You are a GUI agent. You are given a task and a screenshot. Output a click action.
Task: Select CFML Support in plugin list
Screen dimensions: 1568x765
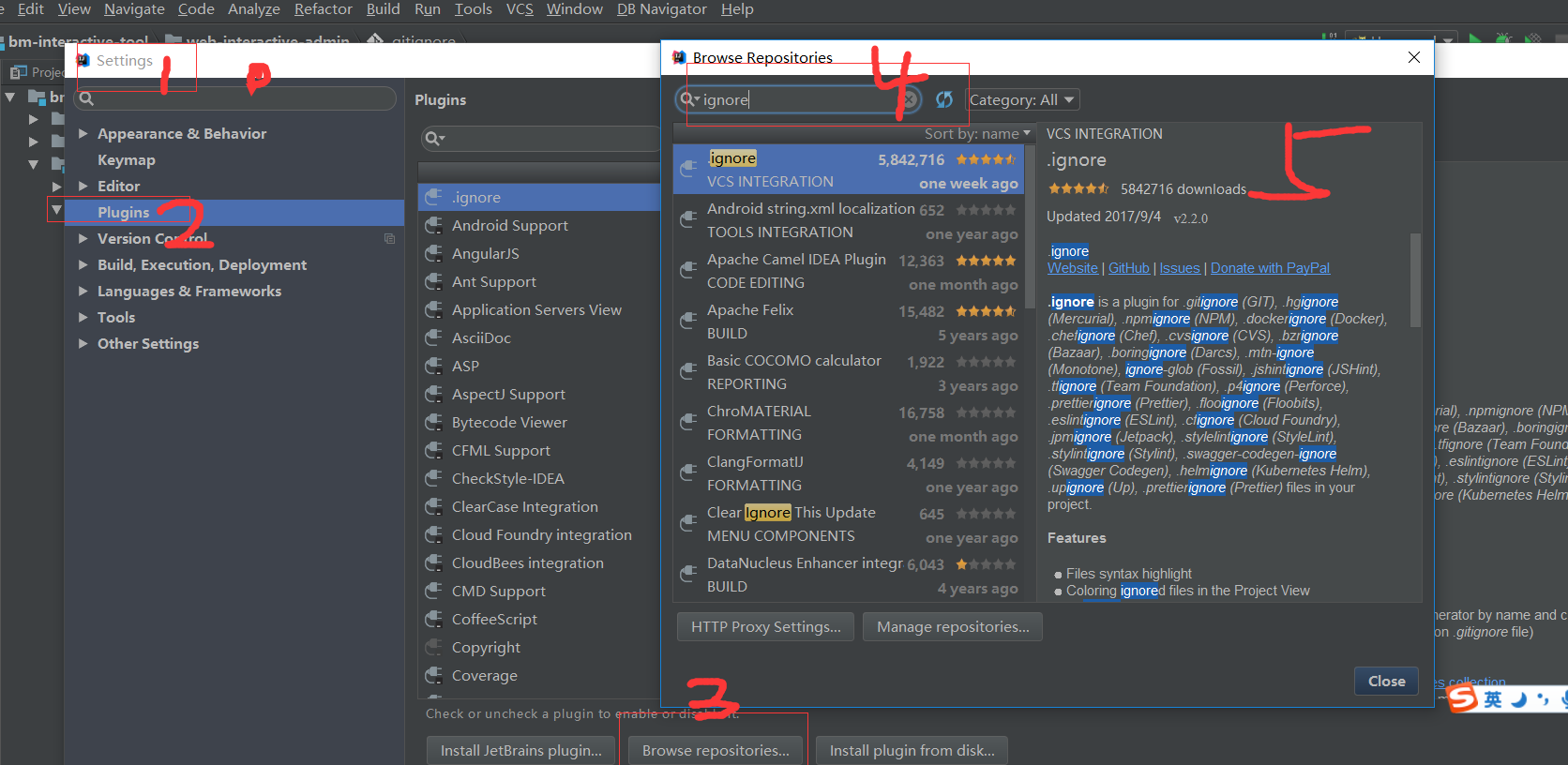tap(539, 450)
